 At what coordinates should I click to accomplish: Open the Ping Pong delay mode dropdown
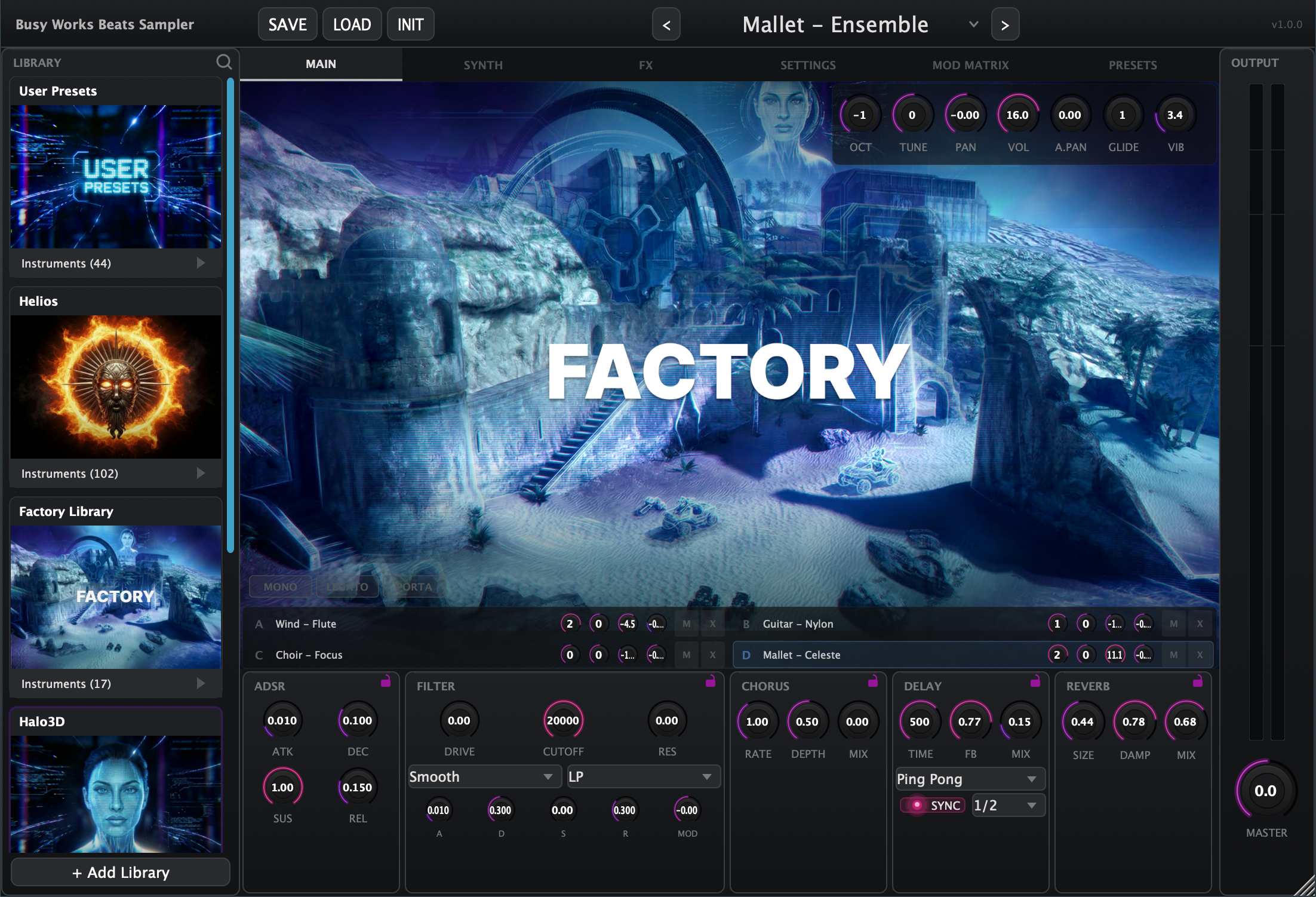[970, 779]
